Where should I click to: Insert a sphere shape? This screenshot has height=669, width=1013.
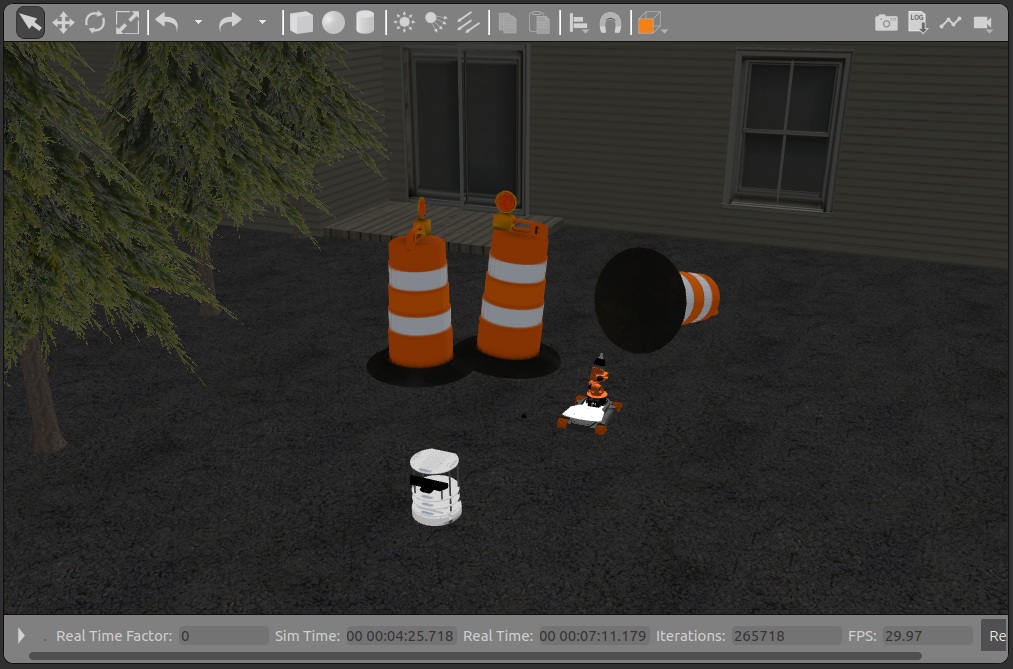pyautogui.click(x=333, y=22)
